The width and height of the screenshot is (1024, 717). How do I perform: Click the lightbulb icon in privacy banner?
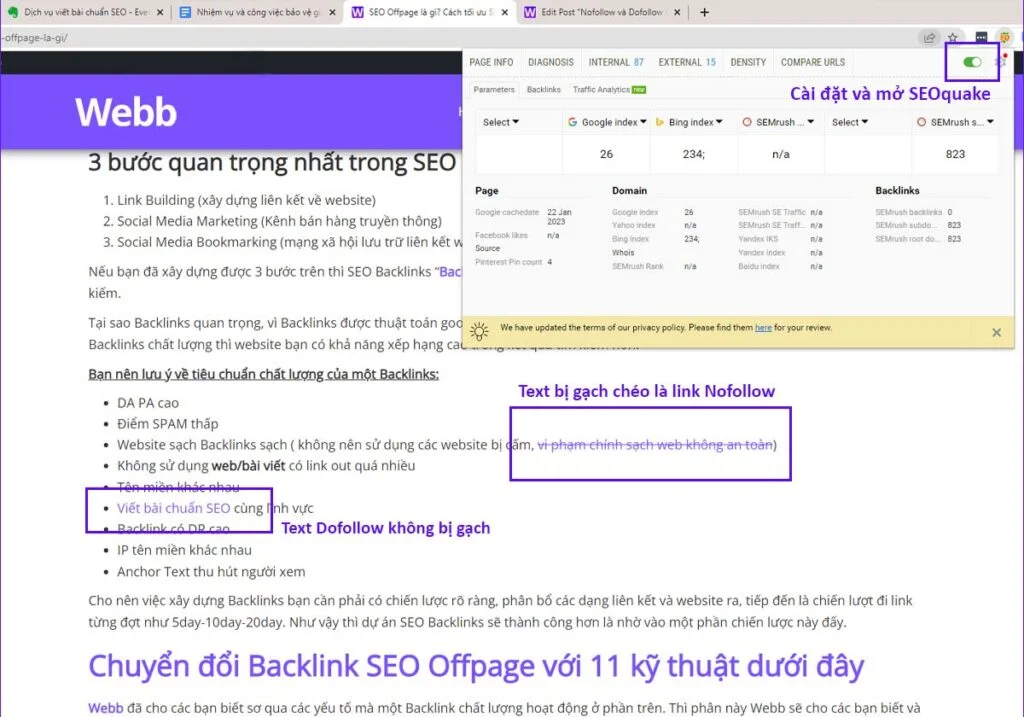point(479,331)
